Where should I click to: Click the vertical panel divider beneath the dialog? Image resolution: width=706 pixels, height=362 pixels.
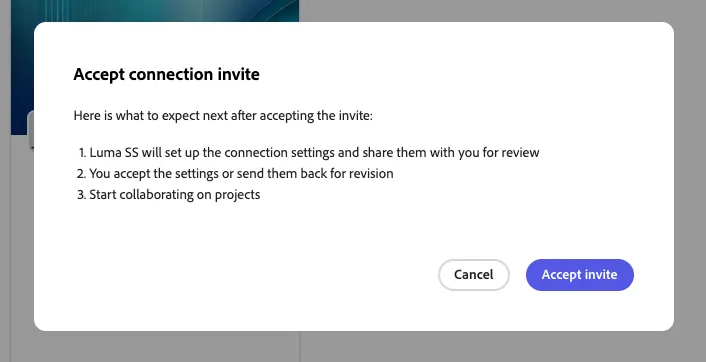(x=300, y=347)
